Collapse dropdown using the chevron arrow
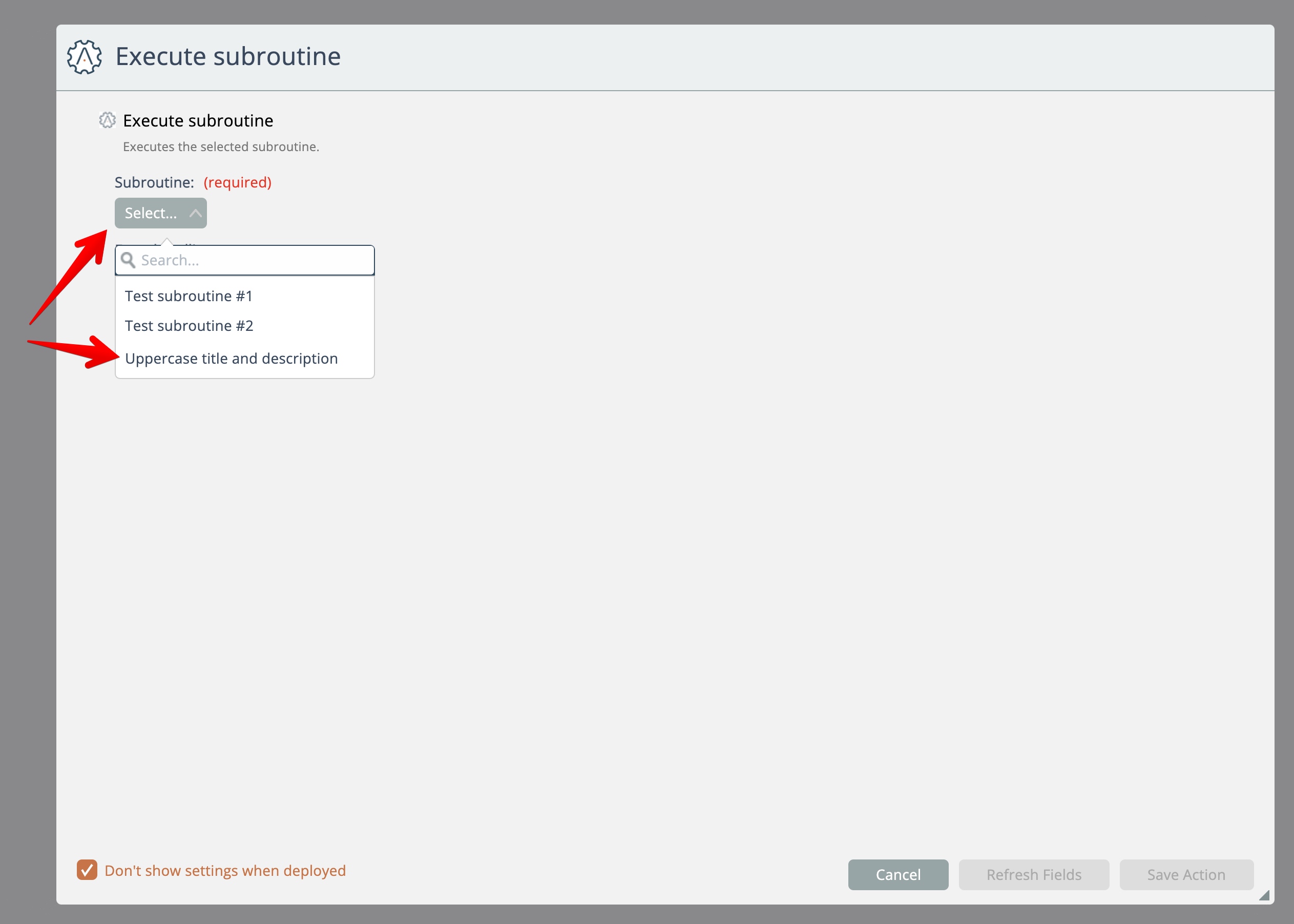 point(195,214)
